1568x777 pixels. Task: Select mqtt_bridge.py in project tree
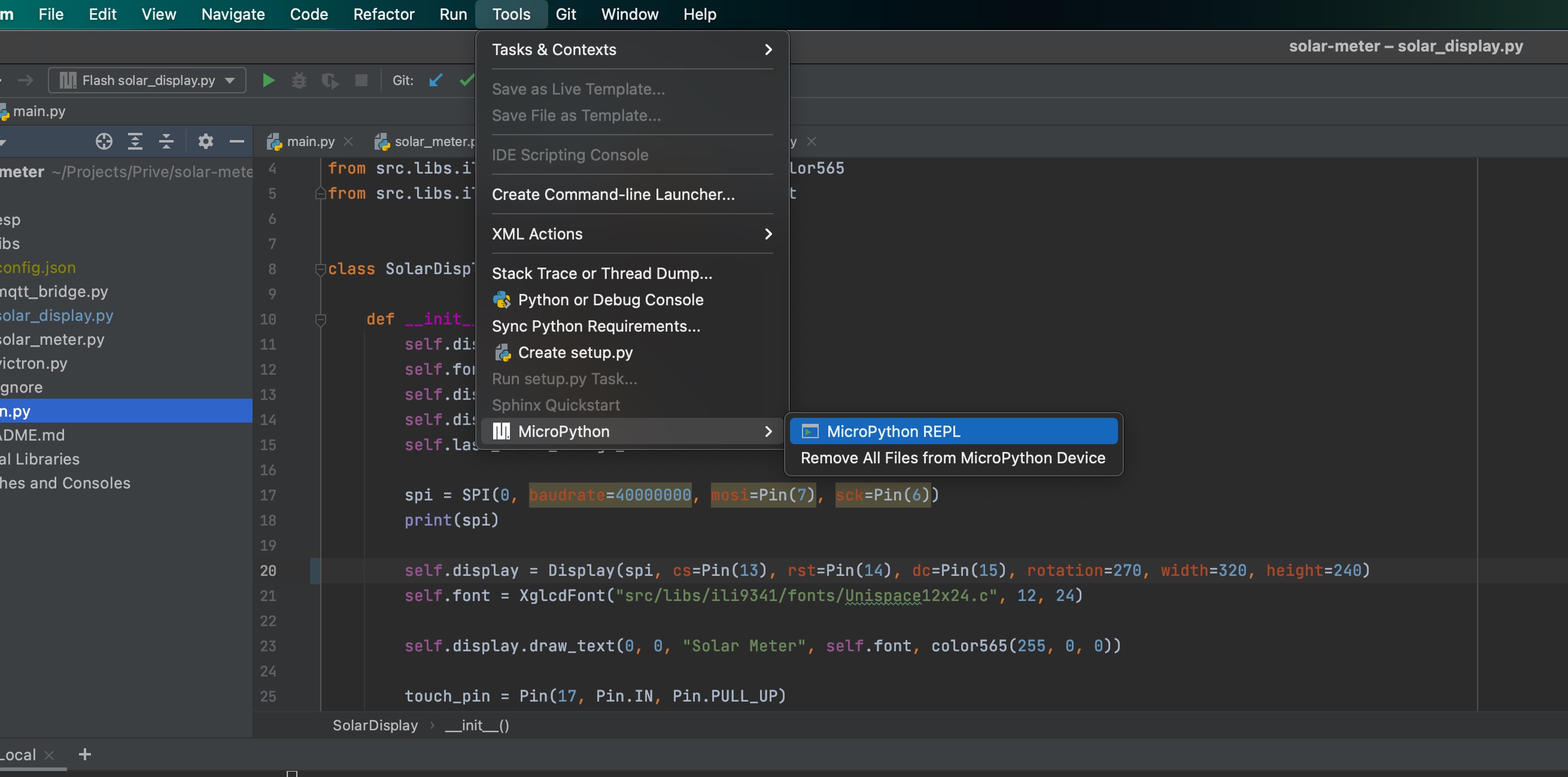tap(54, 292)
